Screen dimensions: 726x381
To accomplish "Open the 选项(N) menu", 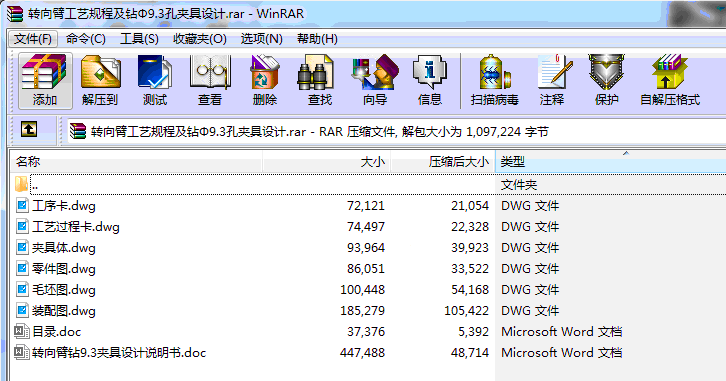I will (x=262, y=38).
